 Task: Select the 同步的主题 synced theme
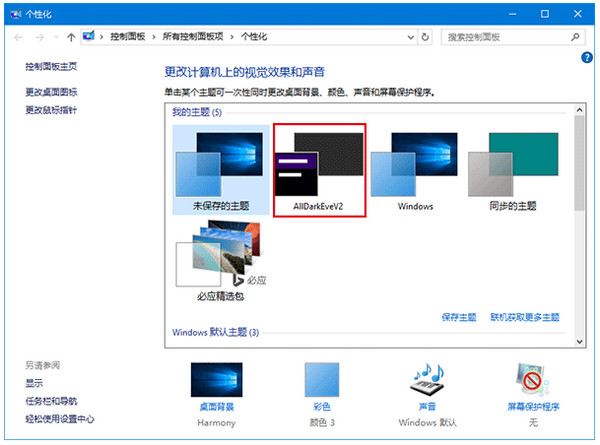pyautogui.click(x=512, y=170)
